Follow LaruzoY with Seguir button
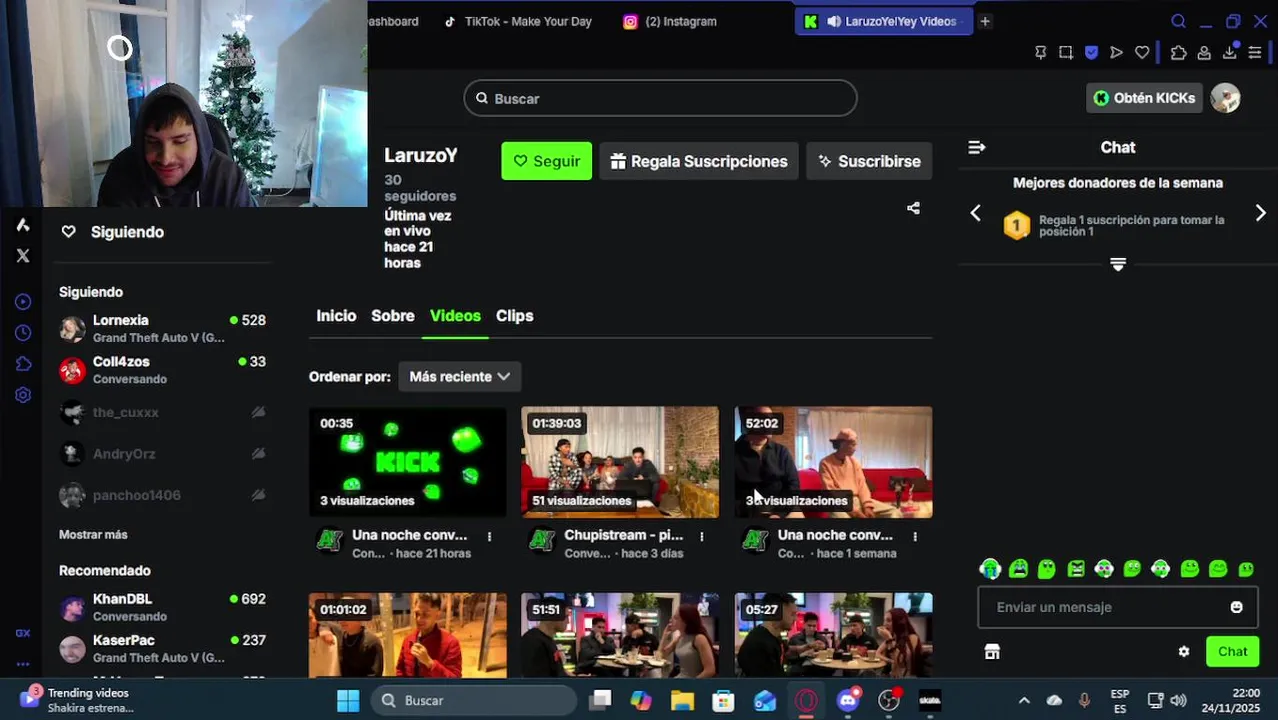Viewport: 1278px width, 720px height. pyautogui.click(x=546, y=161)
